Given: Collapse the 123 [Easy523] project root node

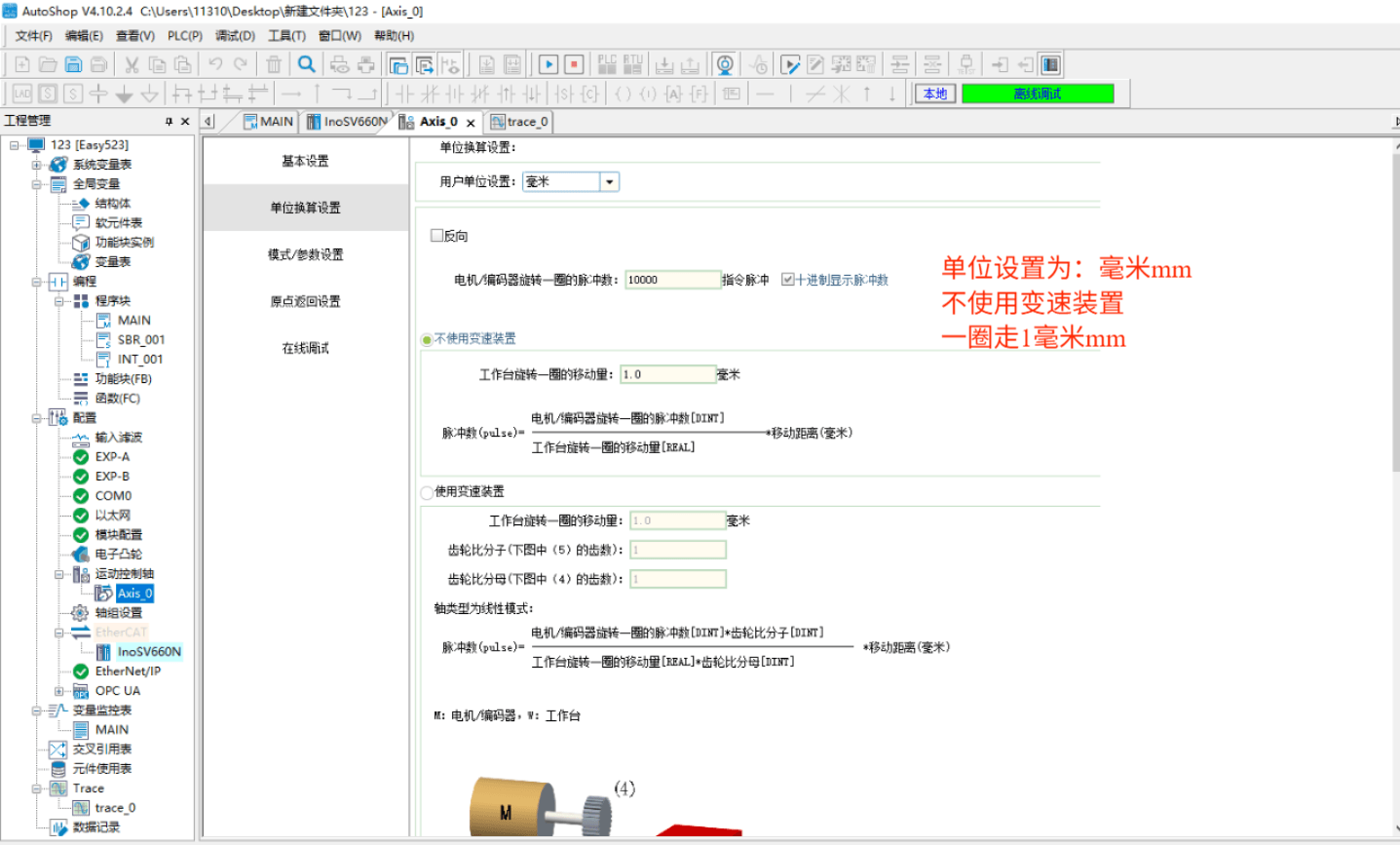Looking at the screenshot, I should tap(15, 145).
